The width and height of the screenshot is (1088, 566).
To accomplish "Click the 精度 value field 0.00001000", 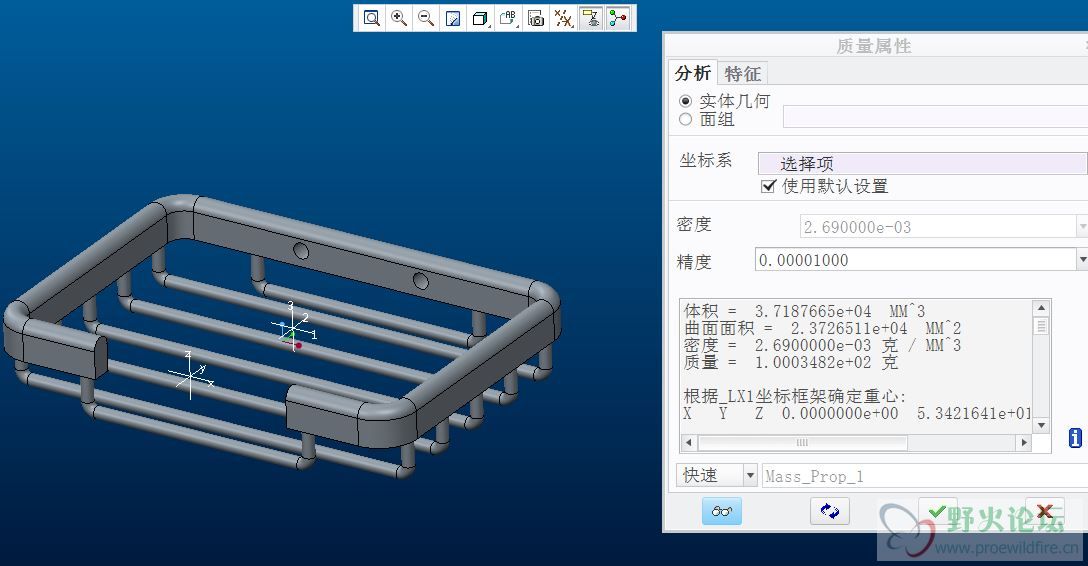I will point(915,259).
